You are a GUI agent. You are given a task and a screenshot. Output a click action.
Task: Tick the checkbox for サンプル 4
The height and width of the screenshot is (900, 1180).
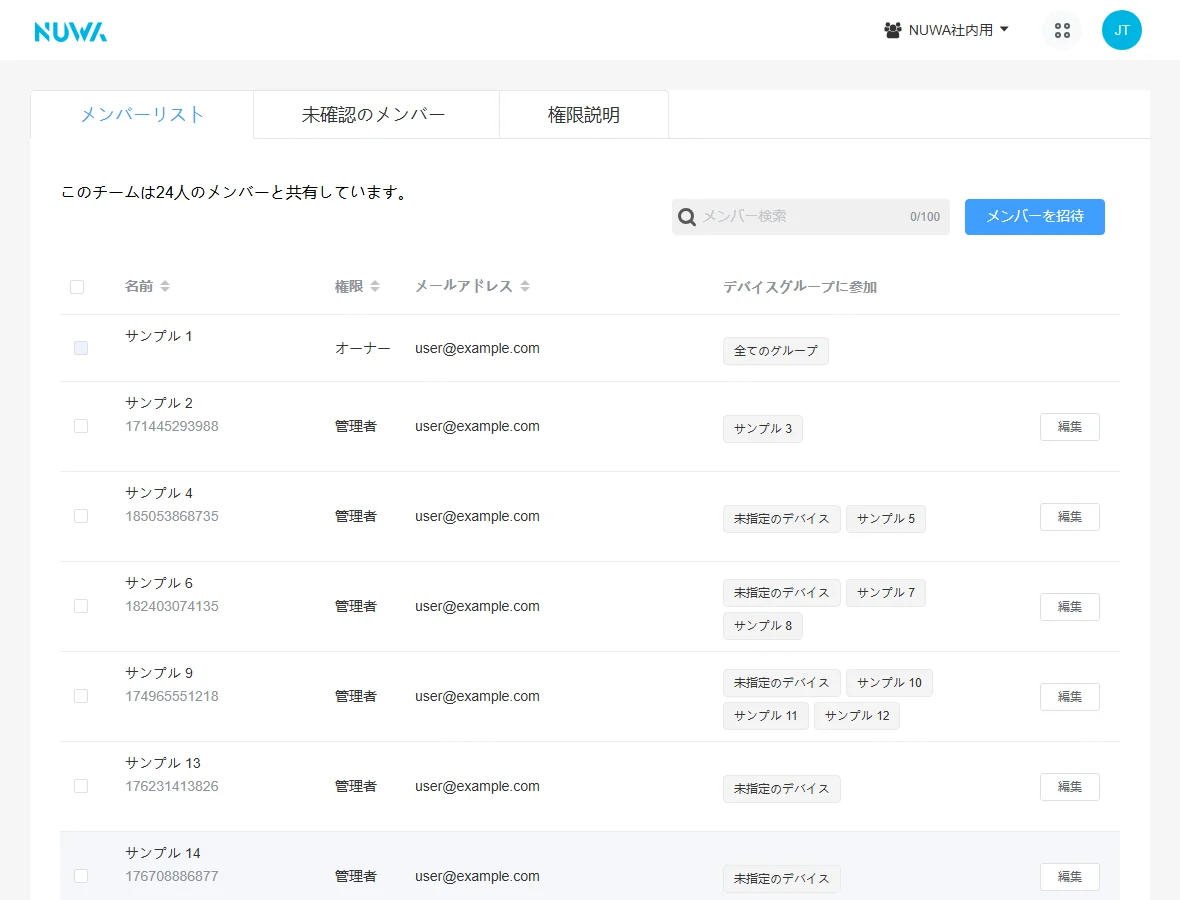81,516
